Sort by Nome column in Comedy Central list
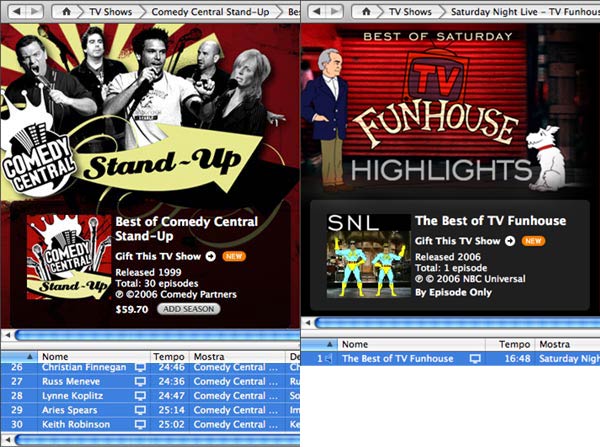600x447 pixels. pyautogui.click(x=94, y=357)
